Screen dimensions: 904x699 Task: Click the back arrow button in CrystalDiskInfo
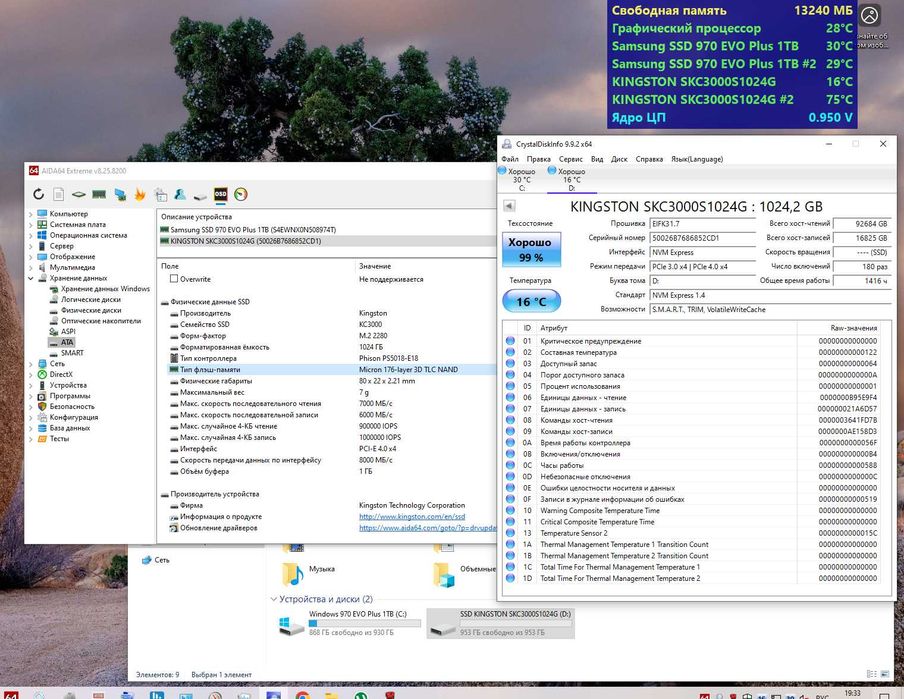(509, 206)
